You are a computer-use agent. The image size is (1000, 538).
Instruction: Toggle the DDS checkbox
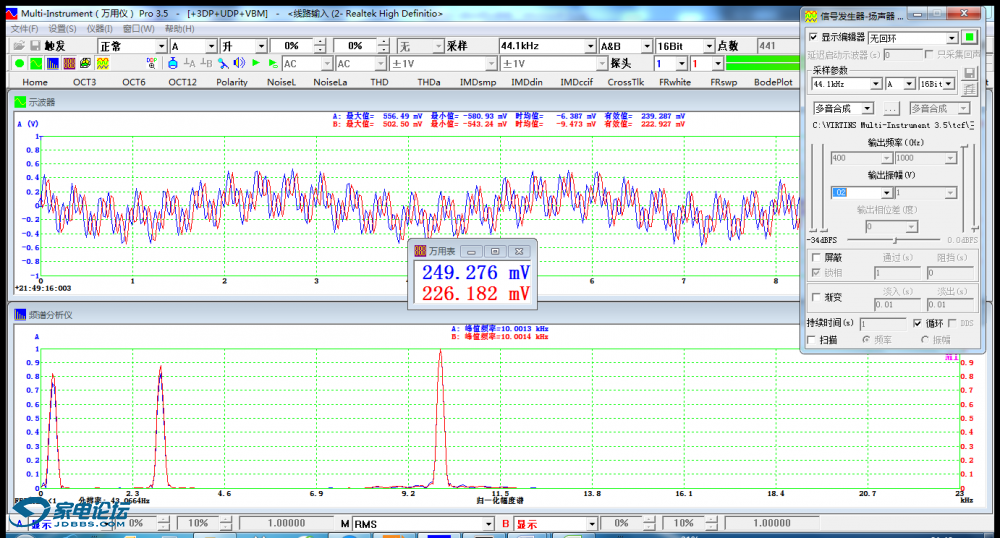click(x=952, y=323)
